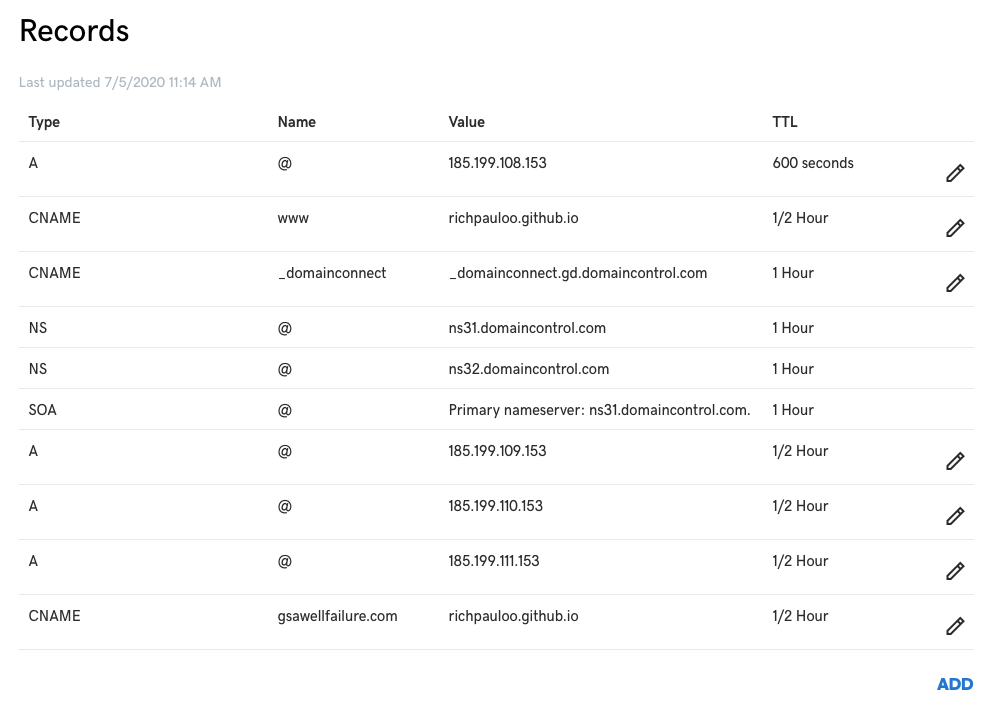Select the Last updated timestamp text
Screen dimensions: 1000x719
pos(120,82)
